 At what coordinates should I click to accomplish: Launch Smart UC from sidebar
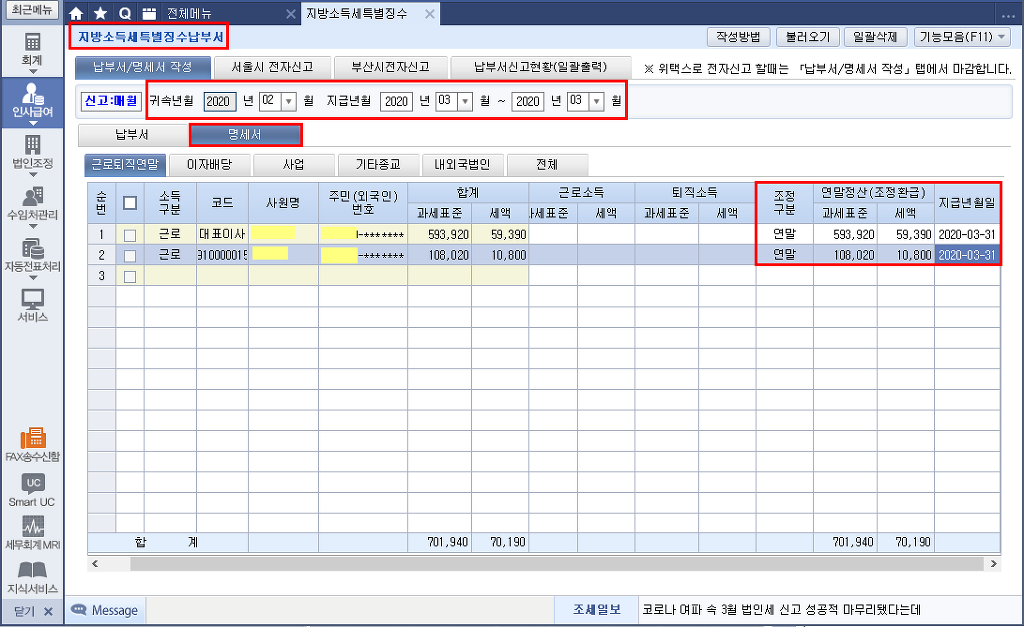tap(32, 490)
